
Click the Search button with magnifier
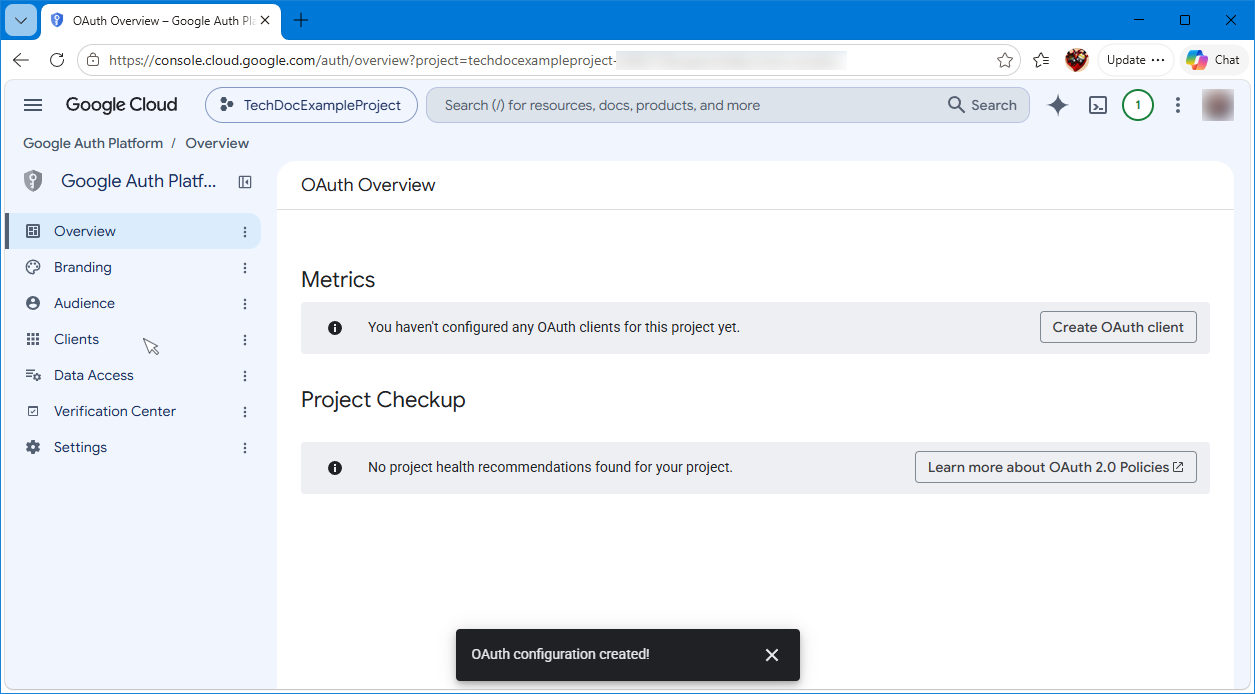pyautogui.click(x=982, y=105)
